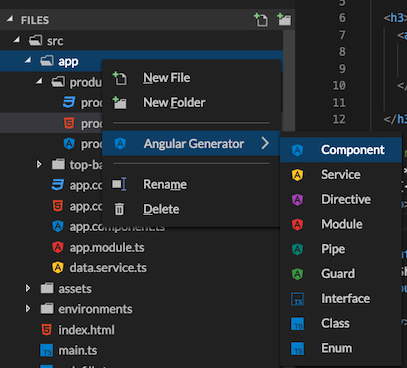Viewport: 407px width, 368px height.
Task: Choose New File from context menu
Action: pyautogui.click(x=191, y=78)
